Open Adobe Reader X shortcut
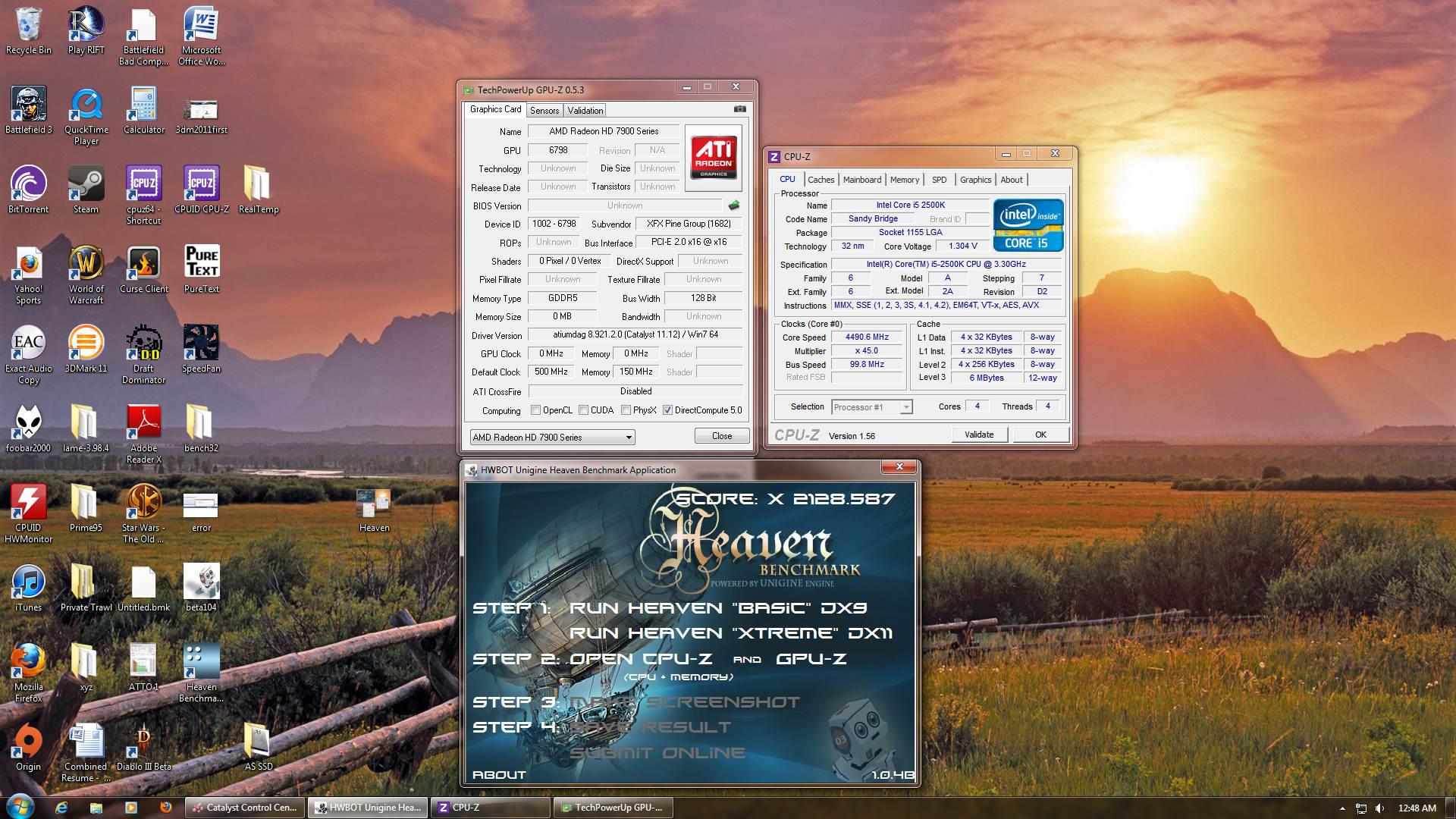This screenshot has height=819, width=1456. (144, 435)
